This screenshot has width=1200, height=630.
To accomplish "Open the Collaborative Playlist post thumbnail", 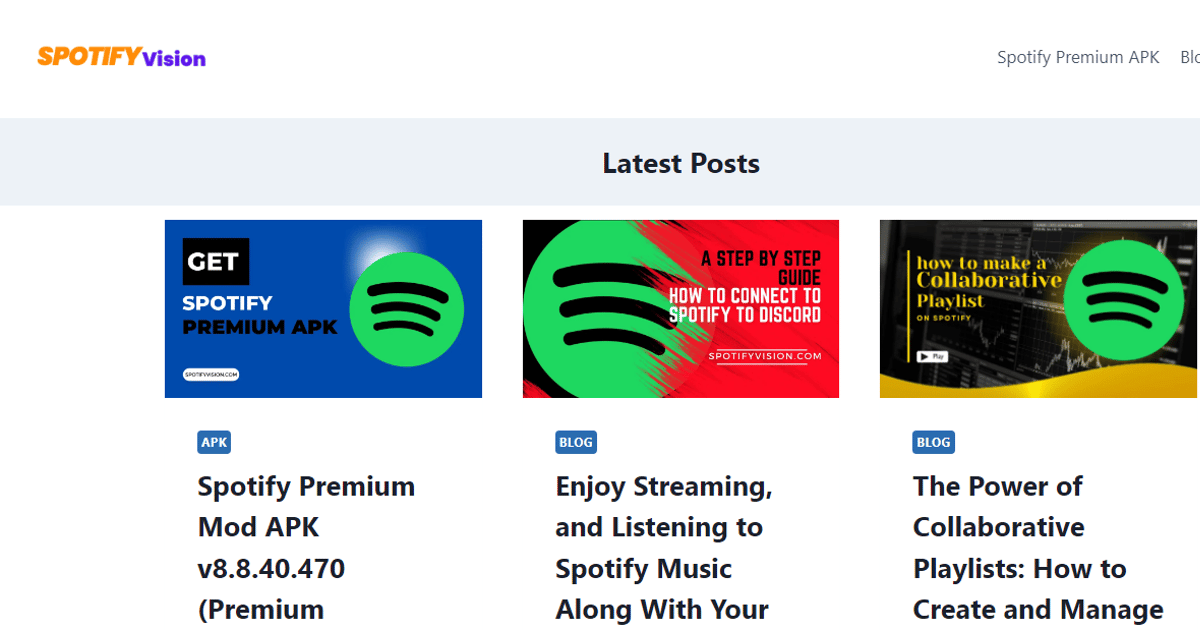I will tap(1038, 309).
